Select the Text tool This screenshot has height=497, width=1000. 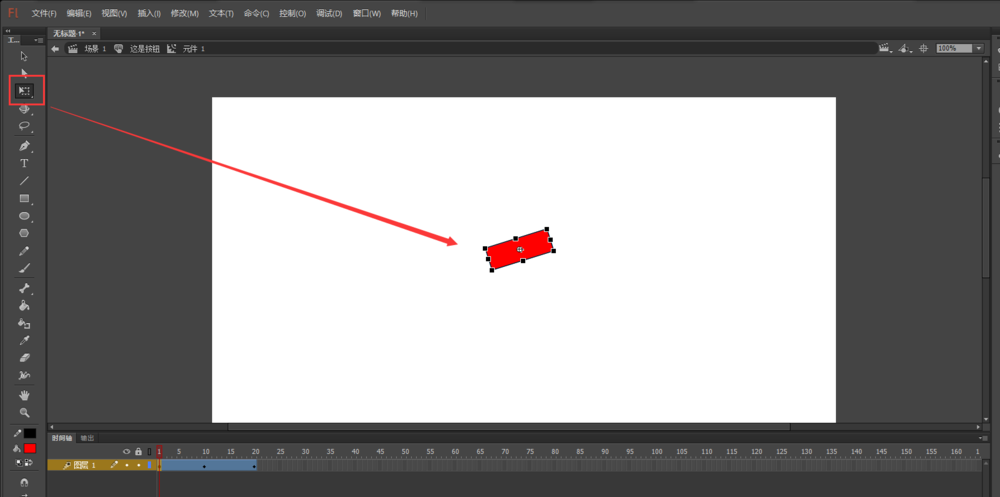point(24,163)
